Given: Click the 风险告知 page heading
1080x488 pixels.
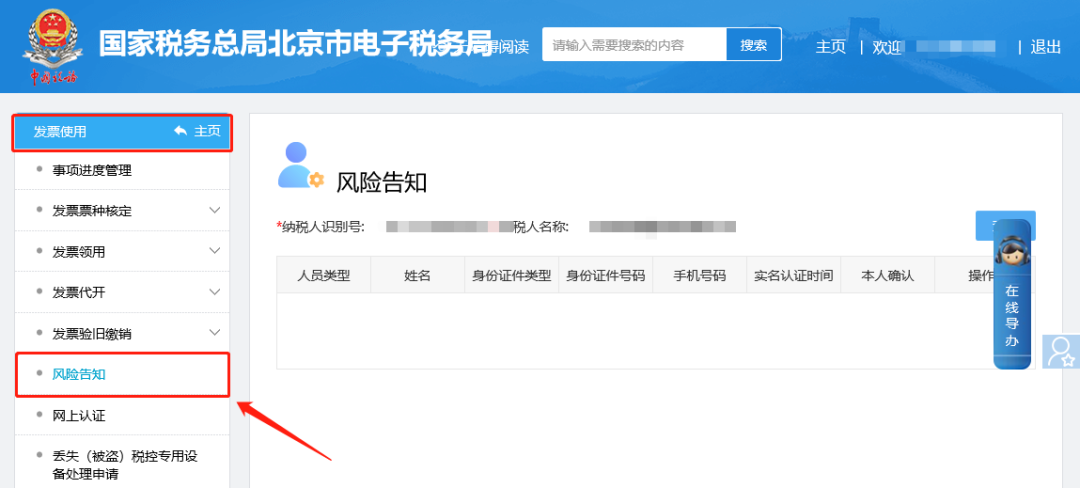Looking at the screenshot, I should (x=382, y=182).
